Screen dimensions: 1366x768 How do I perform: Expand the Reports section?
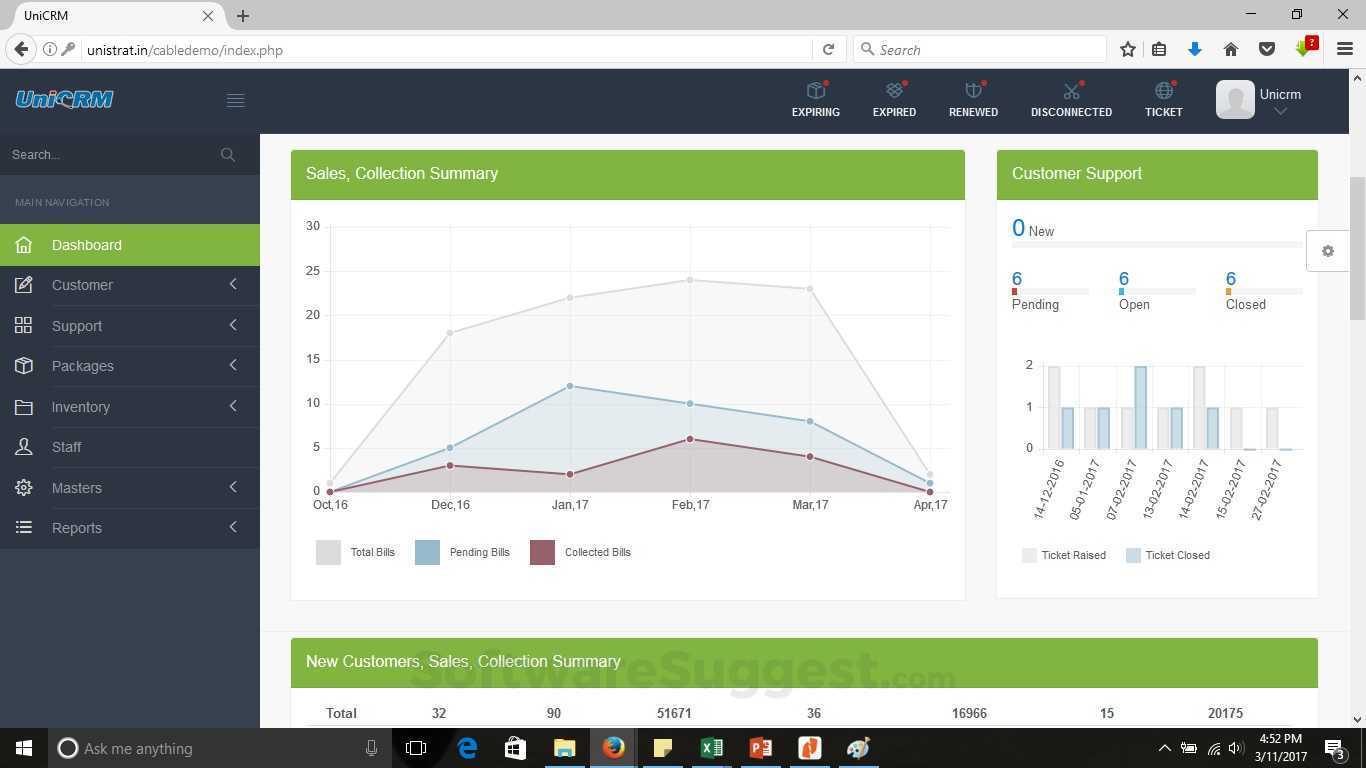pyautogui.click(x=77, y=527)
